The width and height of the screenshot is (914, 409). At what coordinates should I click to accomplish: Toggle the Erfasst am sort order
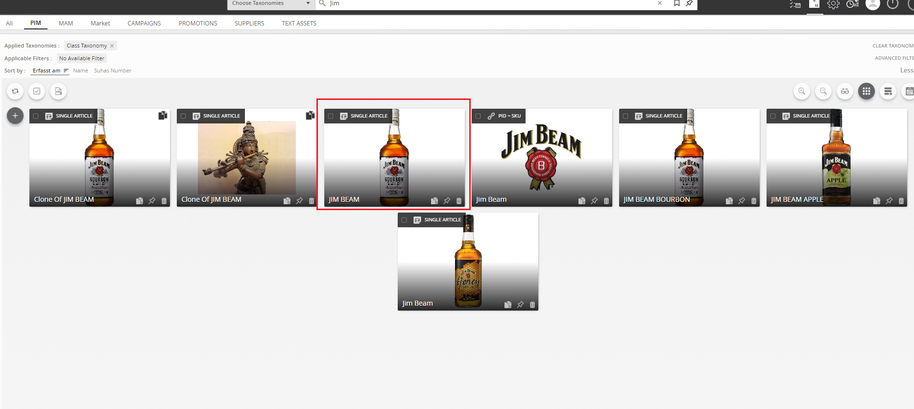pos(50,70)
